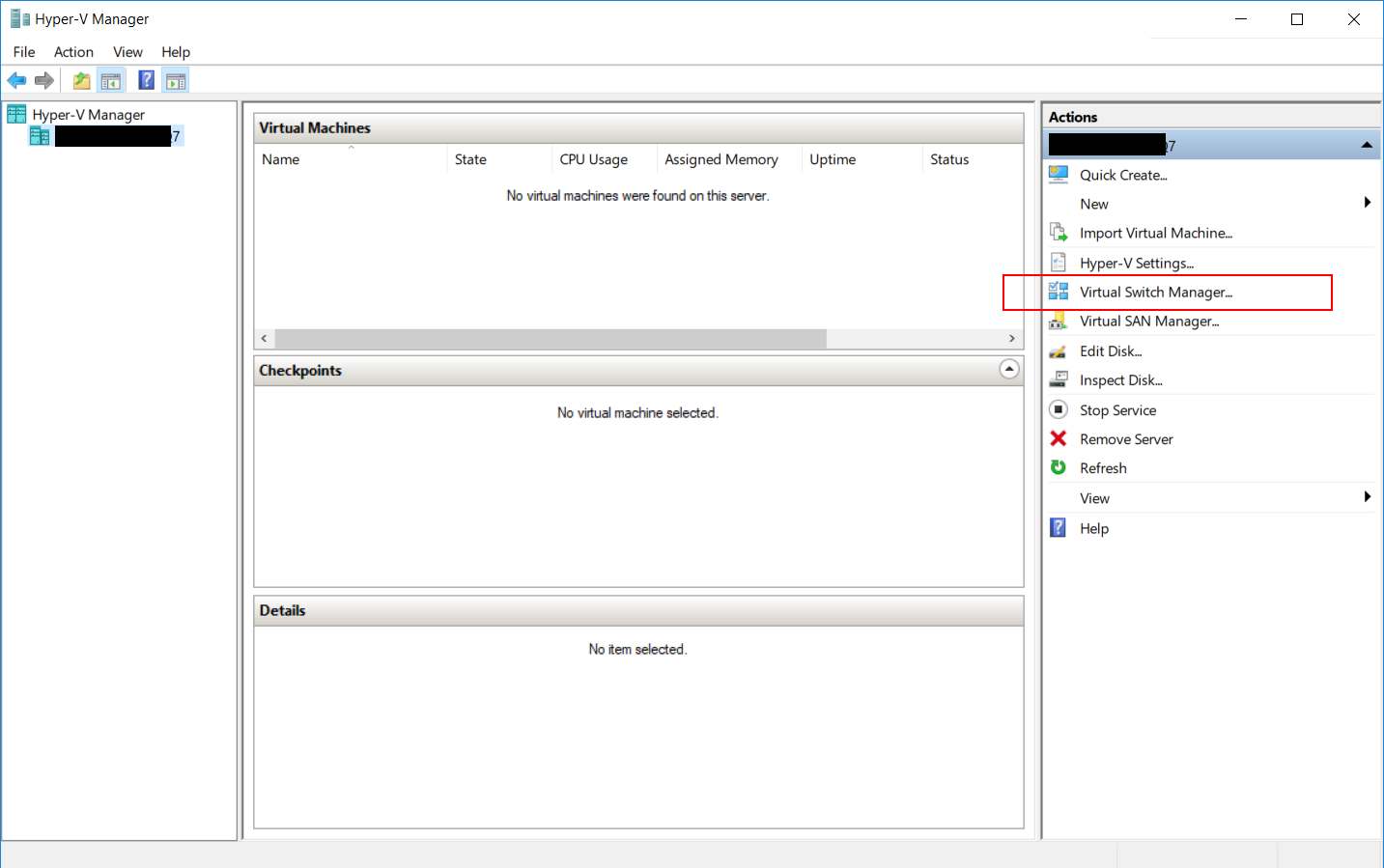Click the Stop Service icon
This screenshot has width=1384, height=868.
1059,409
